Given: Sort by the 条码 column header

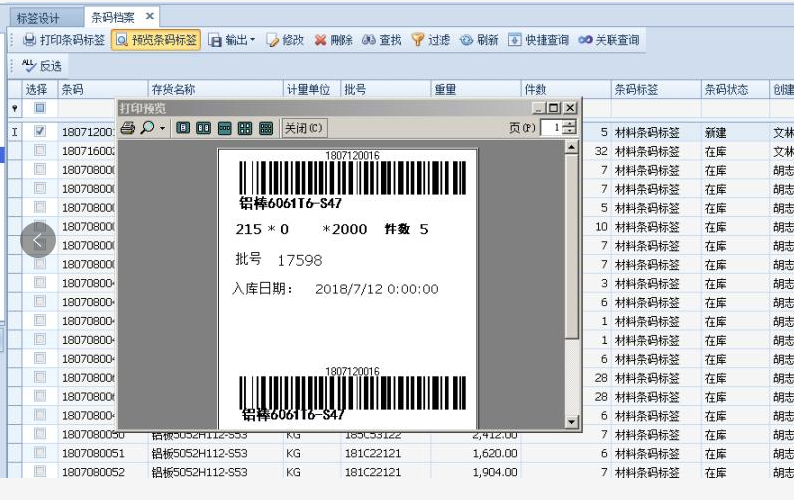Looking at the screenshot, I should click(x=103, y=90).
